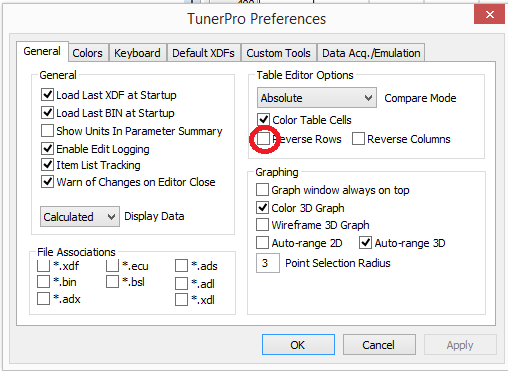The height and width of the screenshot is (377, 514).
Task: Click the Point Selection Radius field
Action: click(268, 263)
